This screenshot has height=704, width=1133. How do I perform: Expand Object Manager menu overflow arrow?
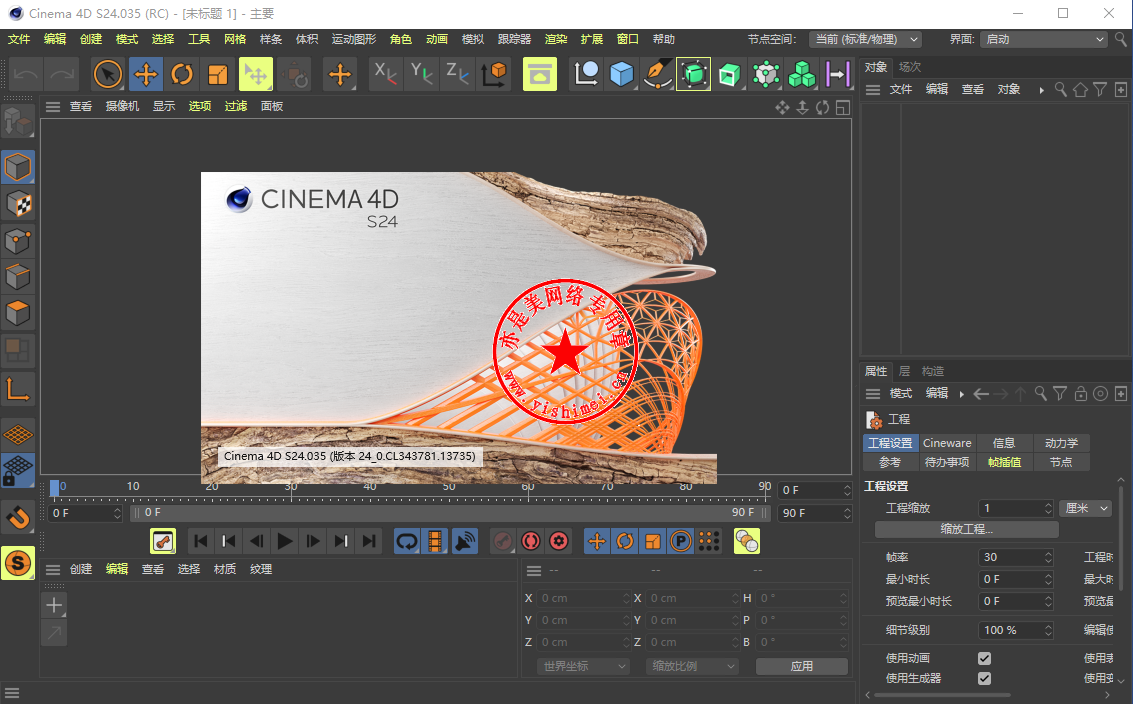[x=1041, y=90]
